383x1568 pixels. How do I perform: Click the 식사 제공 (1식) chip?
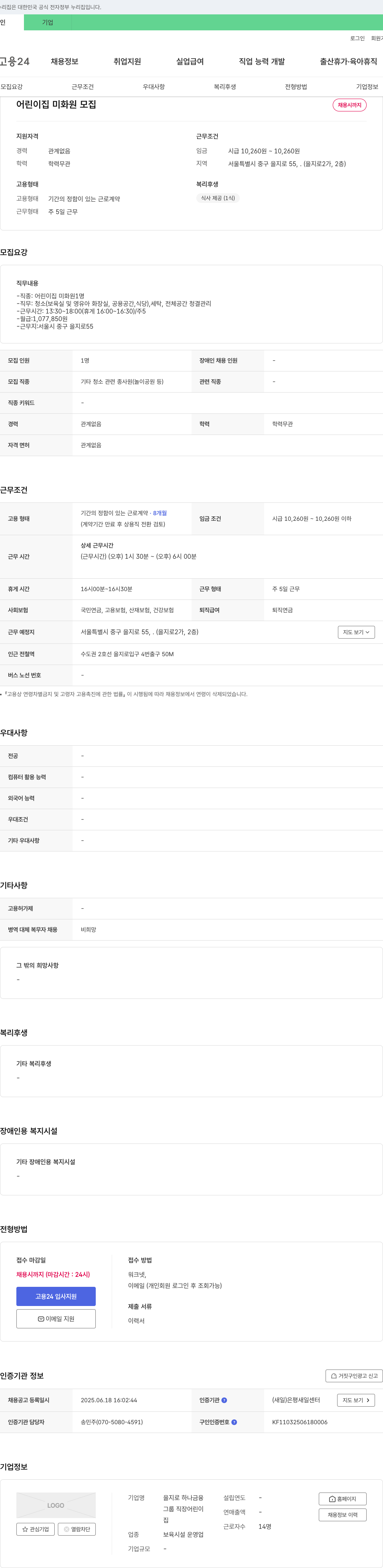tap(218, 198)
